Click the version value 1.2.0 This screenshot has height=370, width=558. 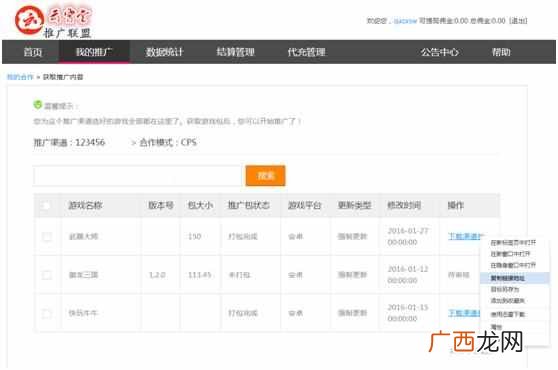coord(157,275)
